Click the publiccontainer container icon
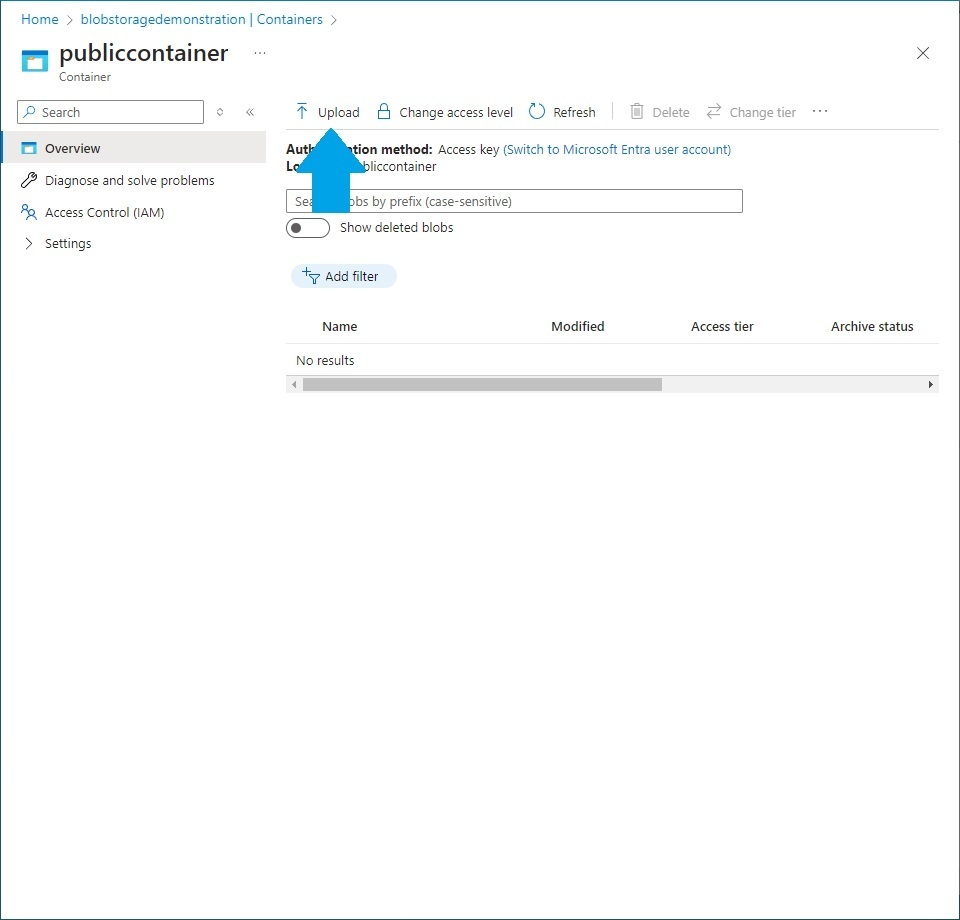The image size is (960, 920). click(34, 61)
